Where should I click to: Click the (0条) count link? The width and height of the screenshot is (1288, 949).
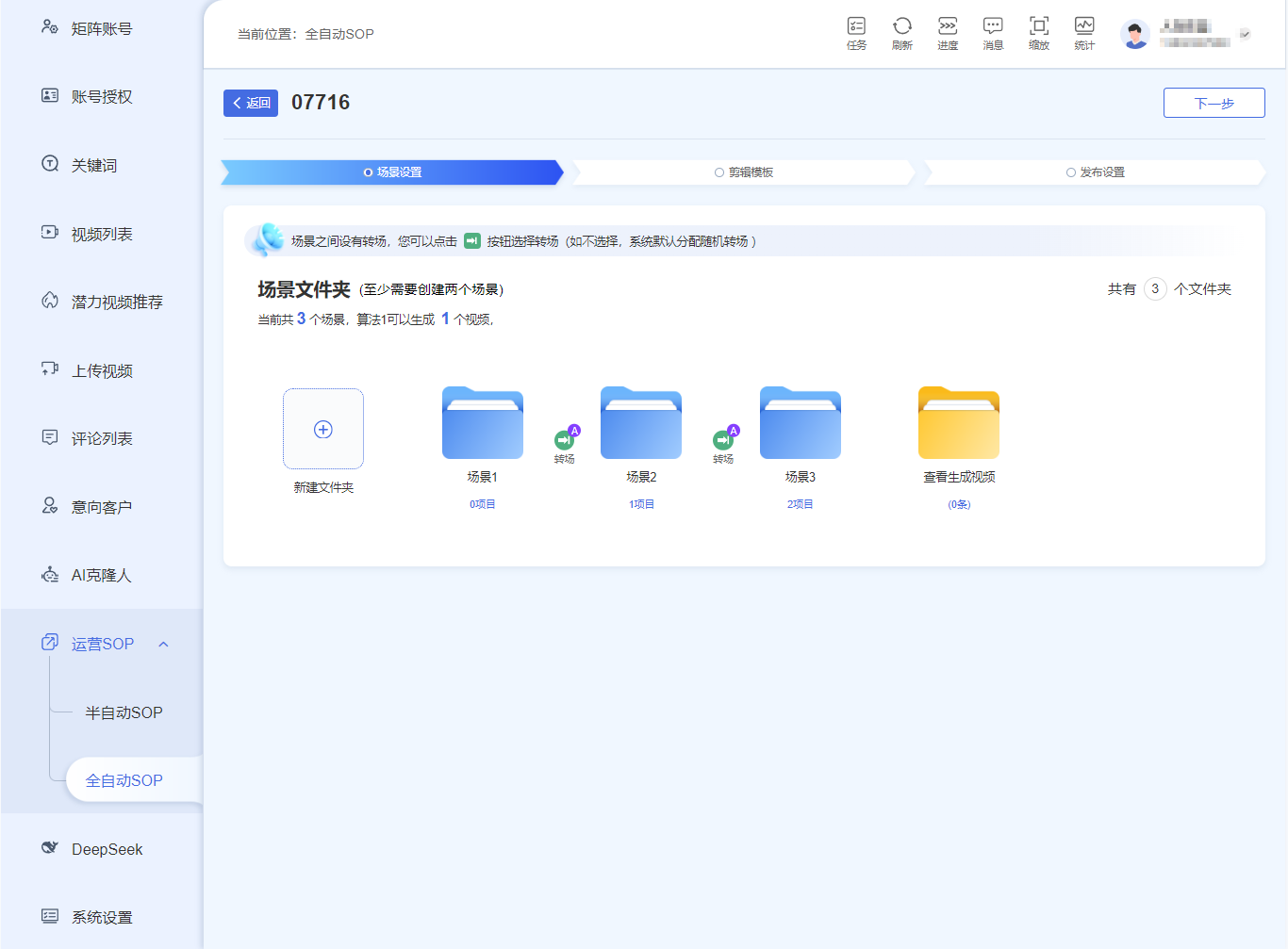[x=959, y=504]
